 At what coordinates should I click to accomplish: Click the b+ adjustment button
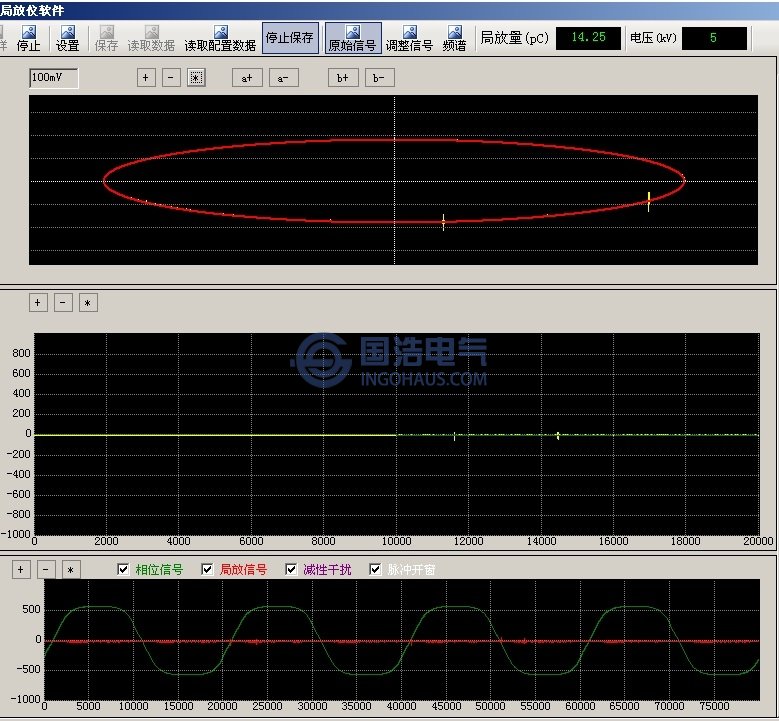coord(343,78)
